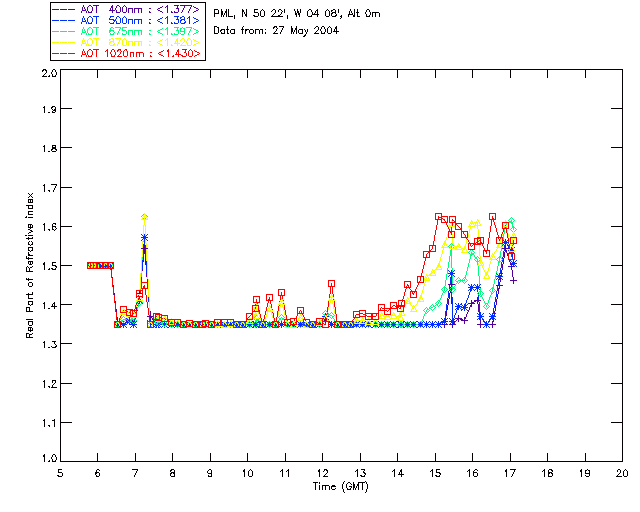Click the x-axis label 8
Screen dimensions: 640x512
pyautogui.click(x=173, y=473)
